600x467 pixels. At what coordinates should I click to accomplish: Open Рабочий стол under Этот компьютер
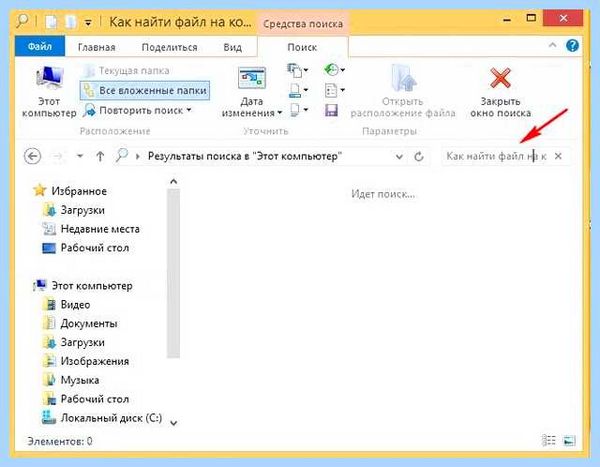86,399
